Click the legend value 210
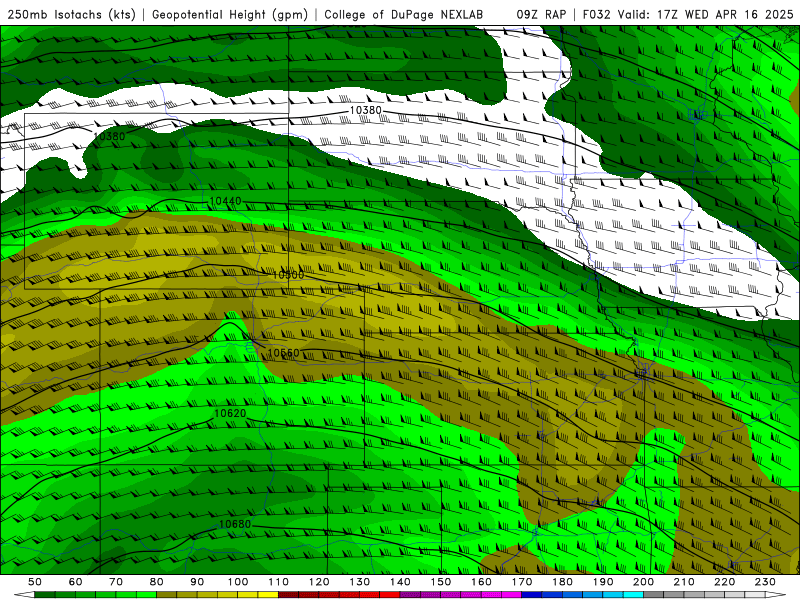Screen dimensions: 800x600 [x=684, y=582]
